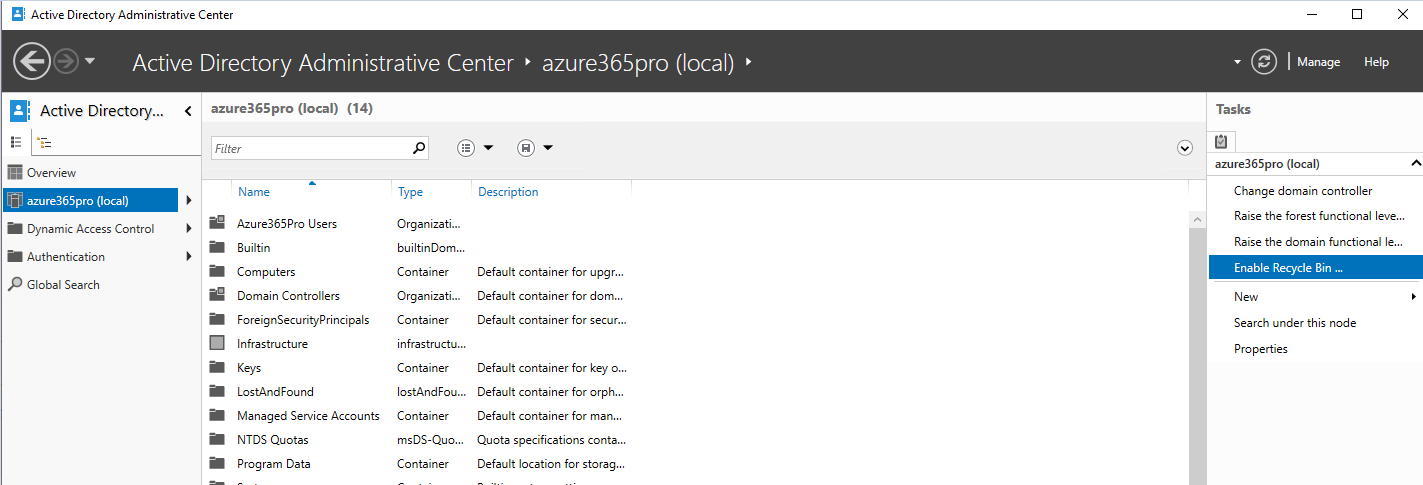Click Enable Recycle Bin task

click(1315, 268)
